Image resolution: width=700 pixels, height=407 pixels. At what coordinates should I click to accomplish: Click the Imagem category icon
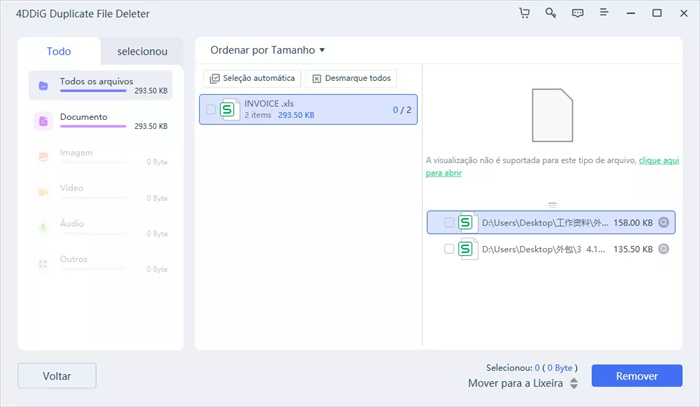coord(43,157)
